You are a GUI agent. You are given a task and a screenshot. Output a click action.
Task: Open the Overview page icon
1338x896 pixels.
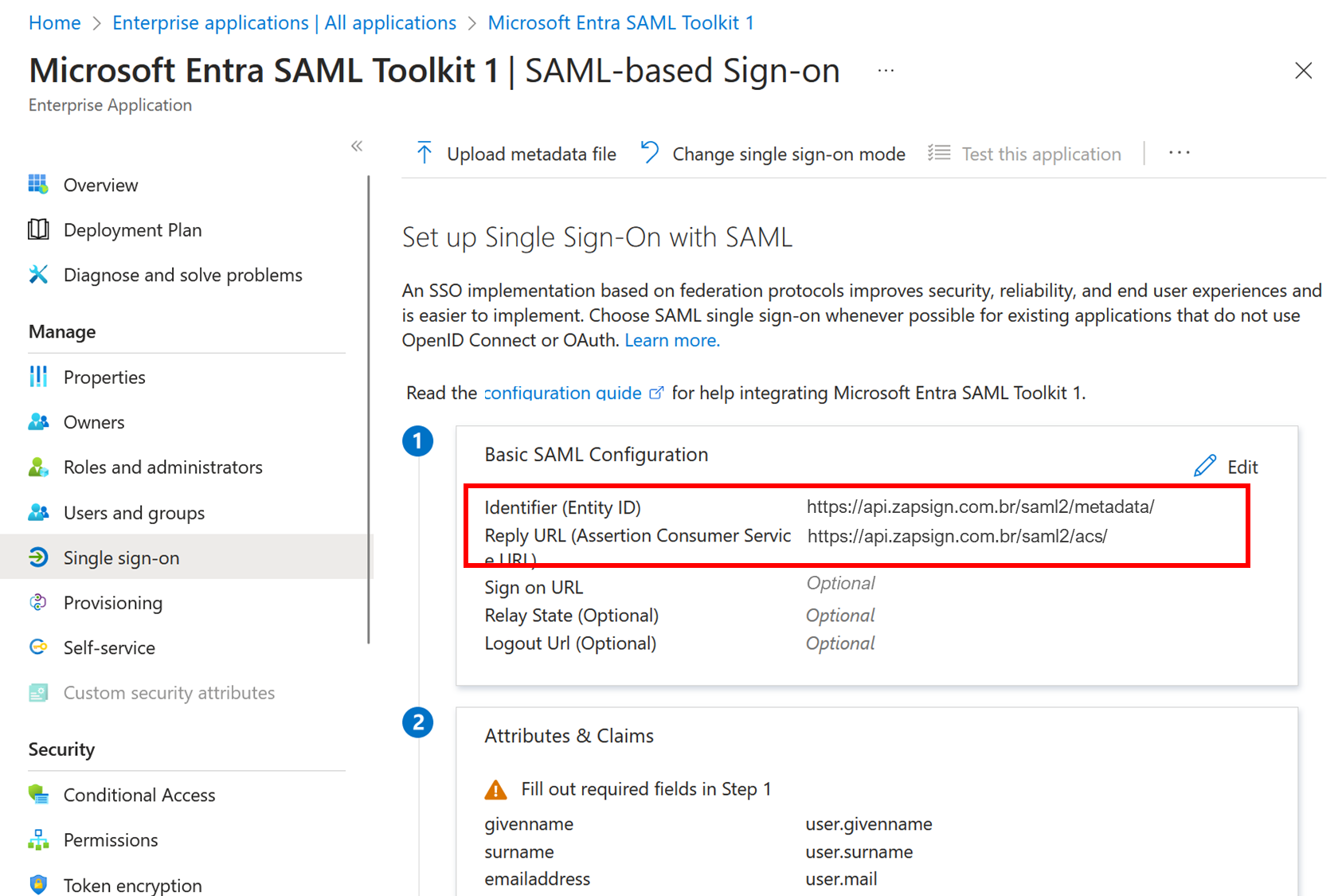click(x=37, y=185)
